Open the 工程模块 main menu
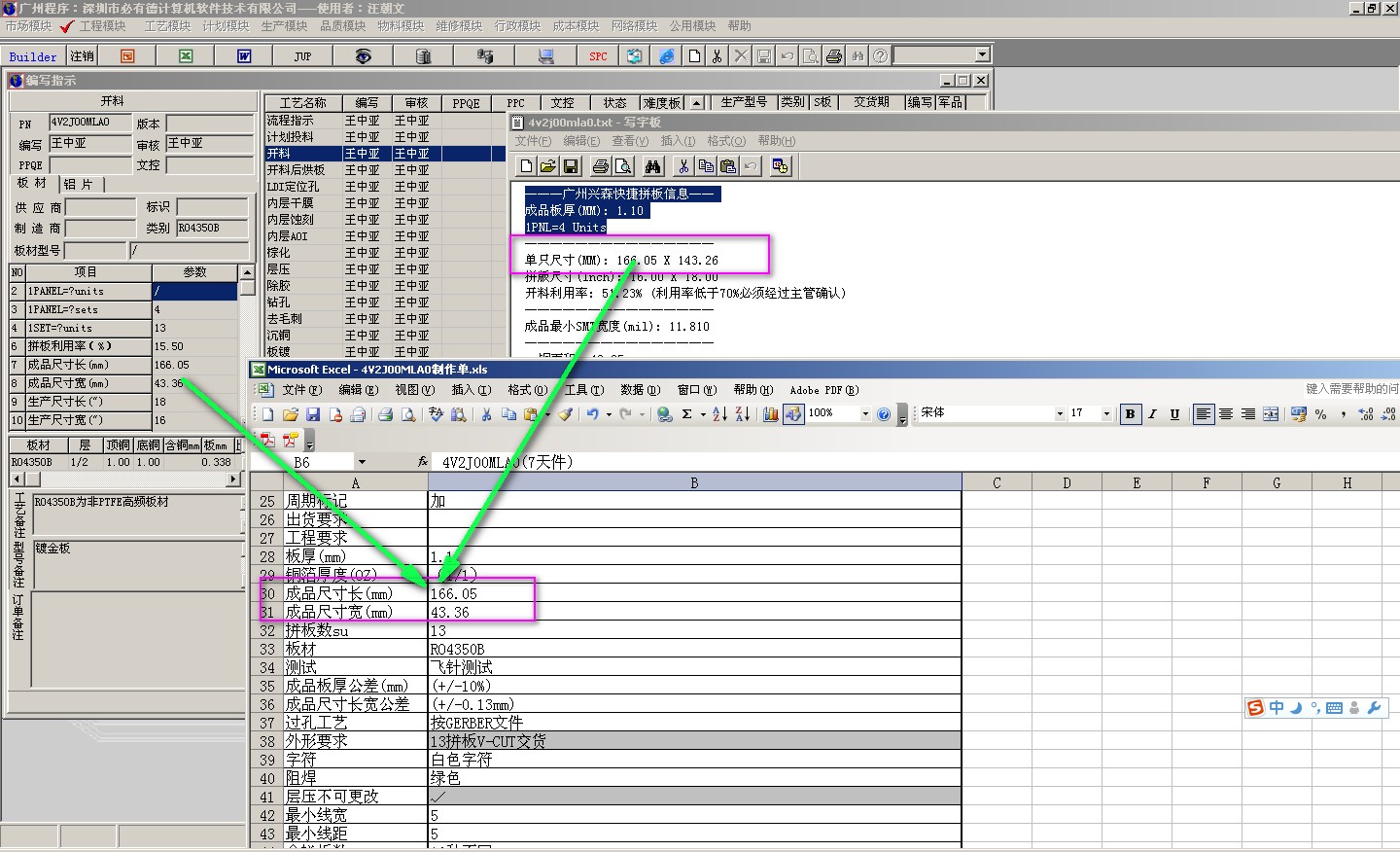Viewport: 1400px width, 852px height. (x=102, y=26)
